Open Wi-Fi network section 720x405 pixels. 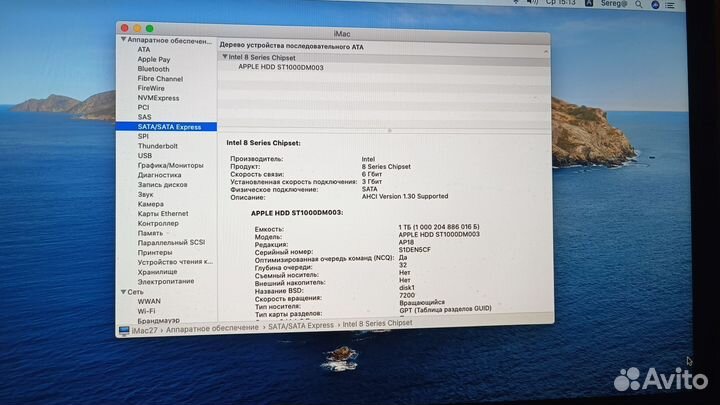[146, 311]
